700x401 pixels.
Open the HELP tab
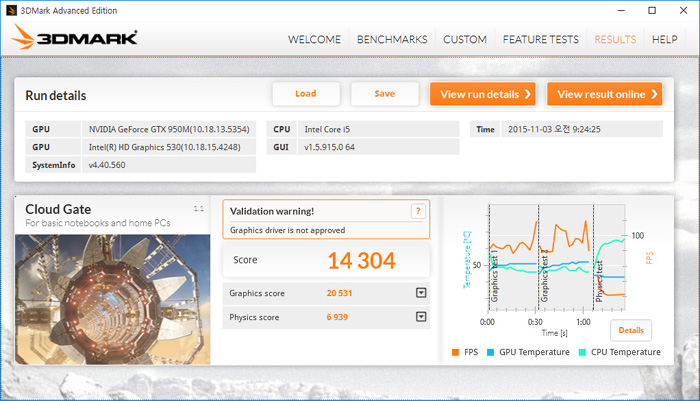(x=664, y=40)
